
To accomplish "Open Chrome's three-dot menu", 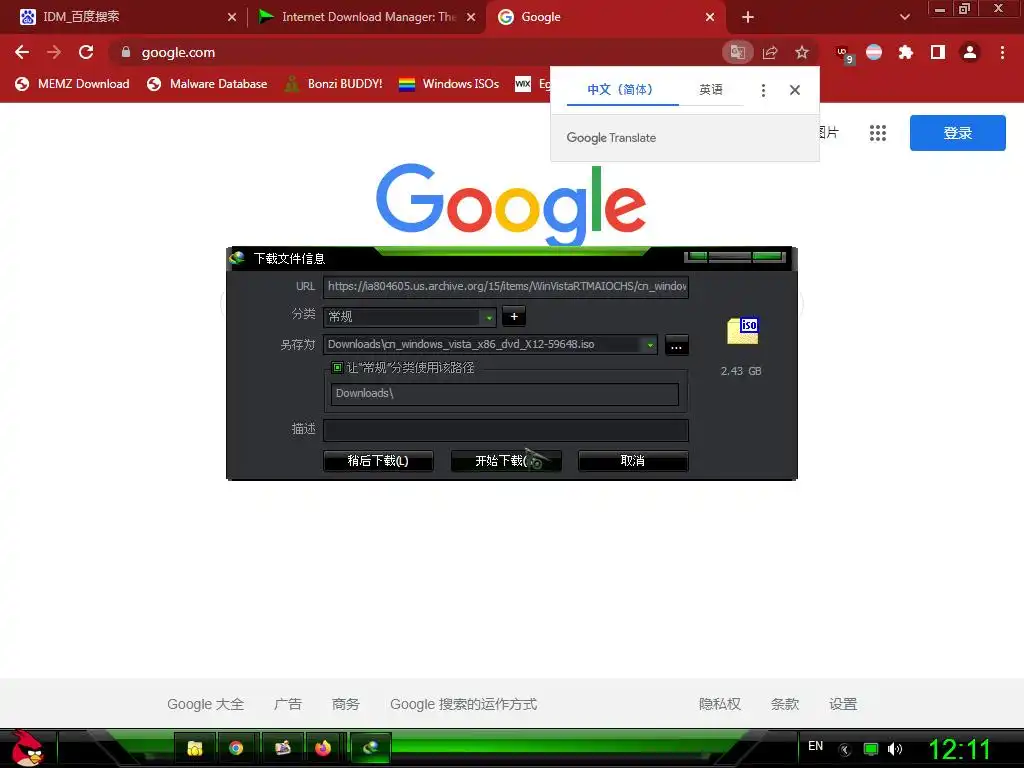I will coord(1002,52).
